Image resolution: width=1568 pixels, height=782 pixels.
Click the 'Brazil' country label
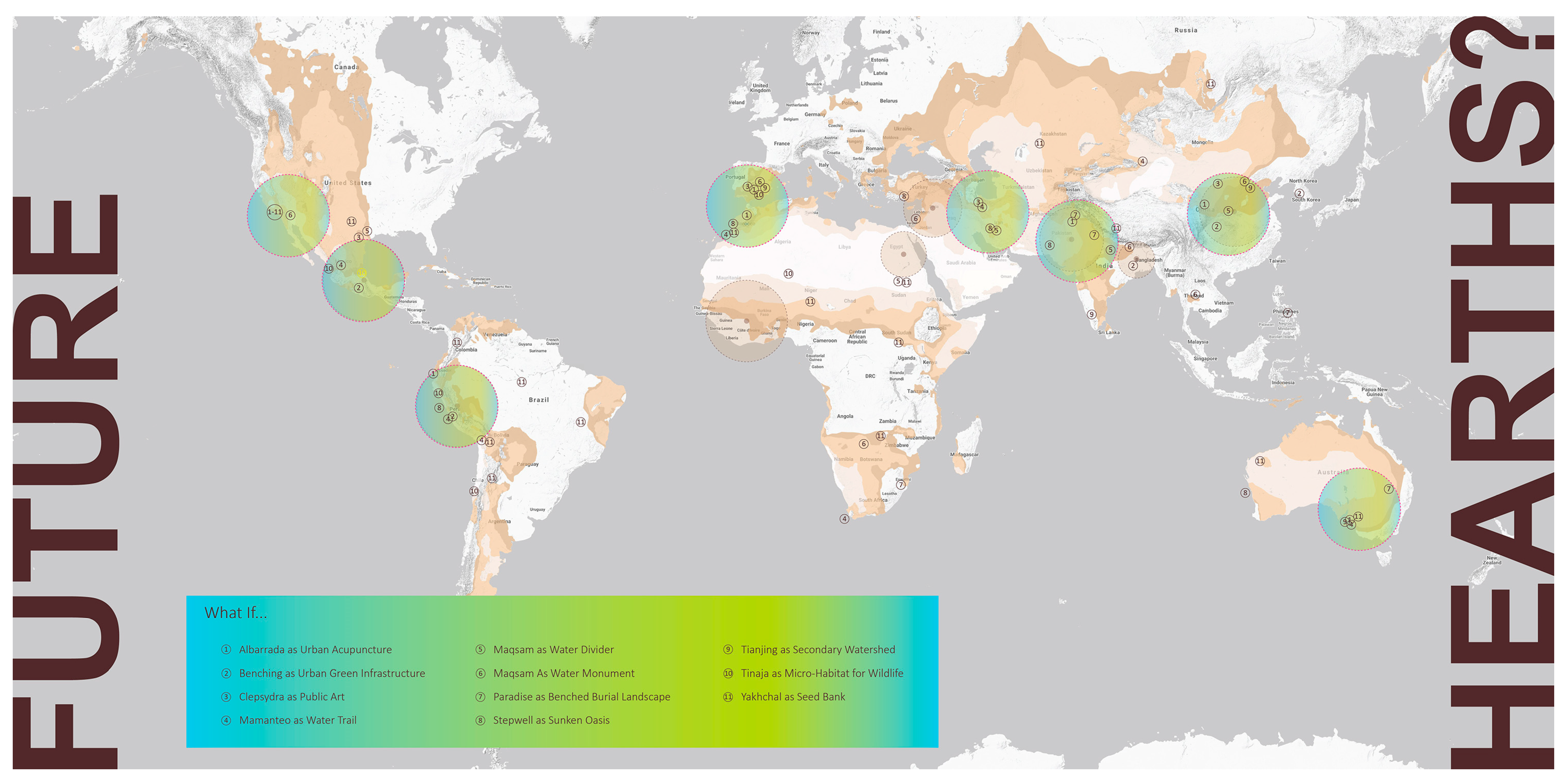coord(539,400)
